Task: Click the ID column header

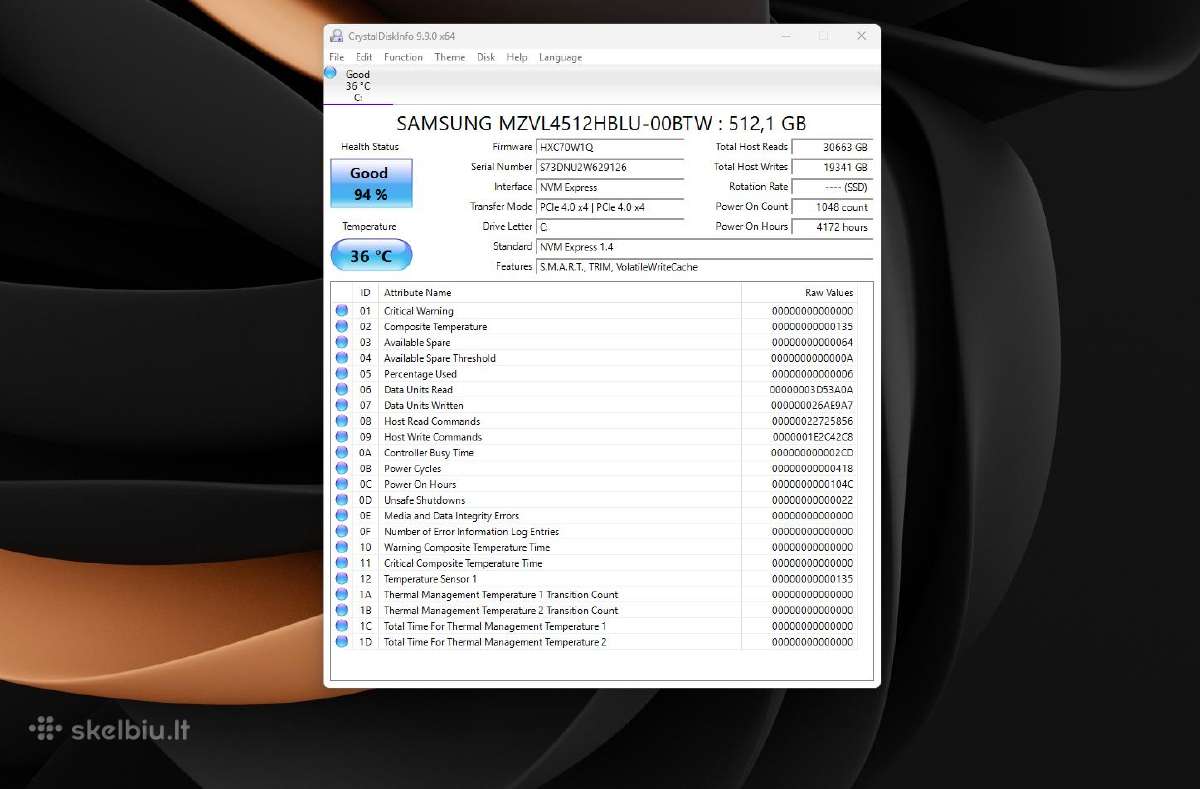Action: tap(366, 293)
